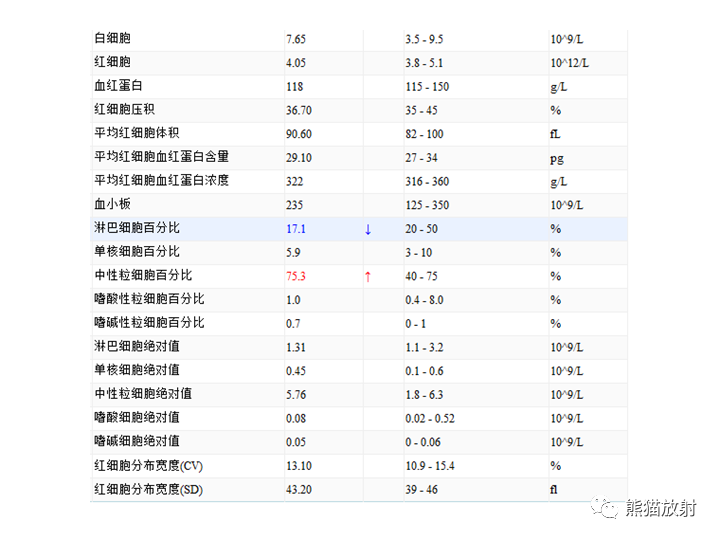Image resolution: width=720 pixels, height=540 pixels.
Task: Select the 淋巴细胞绝对值 row label
Action: (137, 346)
